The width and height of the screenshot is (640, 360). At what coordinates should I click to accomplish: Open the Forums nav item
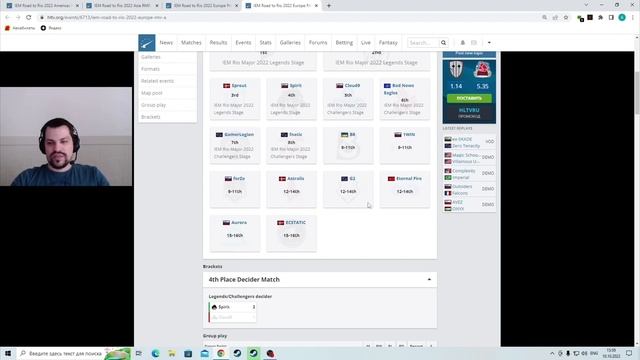[x=318, y=42]
